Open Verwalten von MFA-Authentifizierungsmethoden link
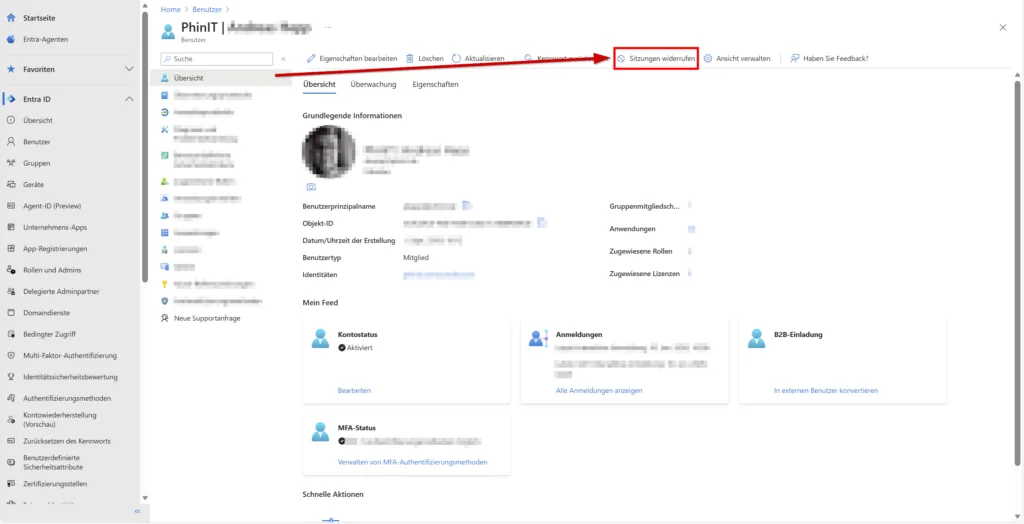The height and width of the screenshot is (524, 1024). tap(412, 462)
